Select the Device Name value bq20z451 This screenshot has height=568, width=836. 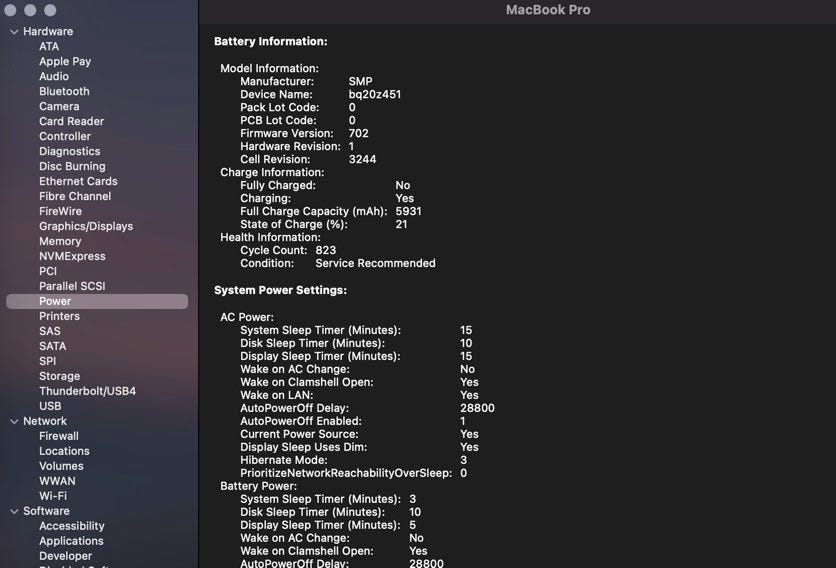click(375, 94)
